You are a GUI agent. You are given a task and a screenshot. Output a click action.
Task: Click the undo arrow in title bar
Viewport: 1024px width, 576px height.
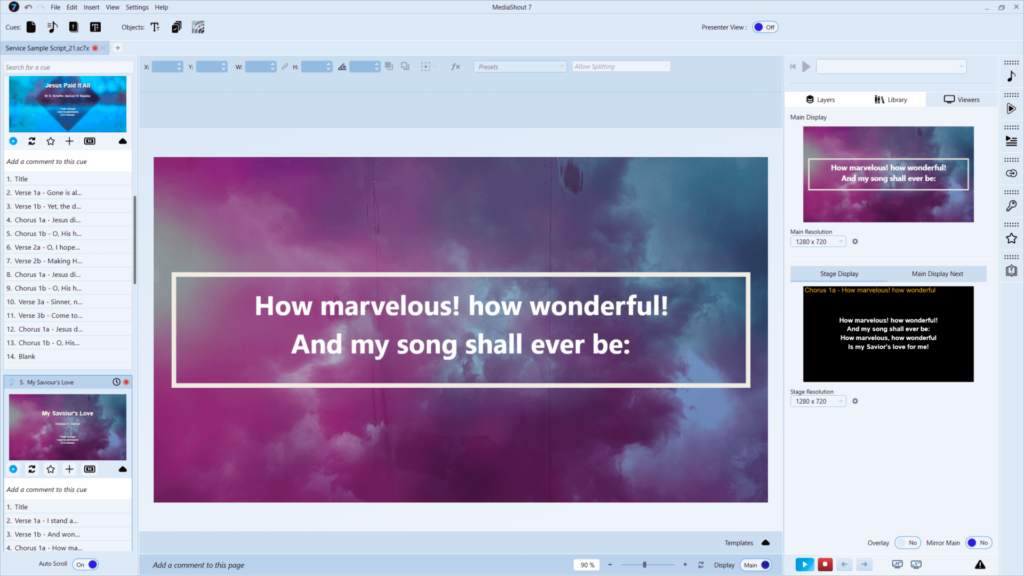point(28,7)
